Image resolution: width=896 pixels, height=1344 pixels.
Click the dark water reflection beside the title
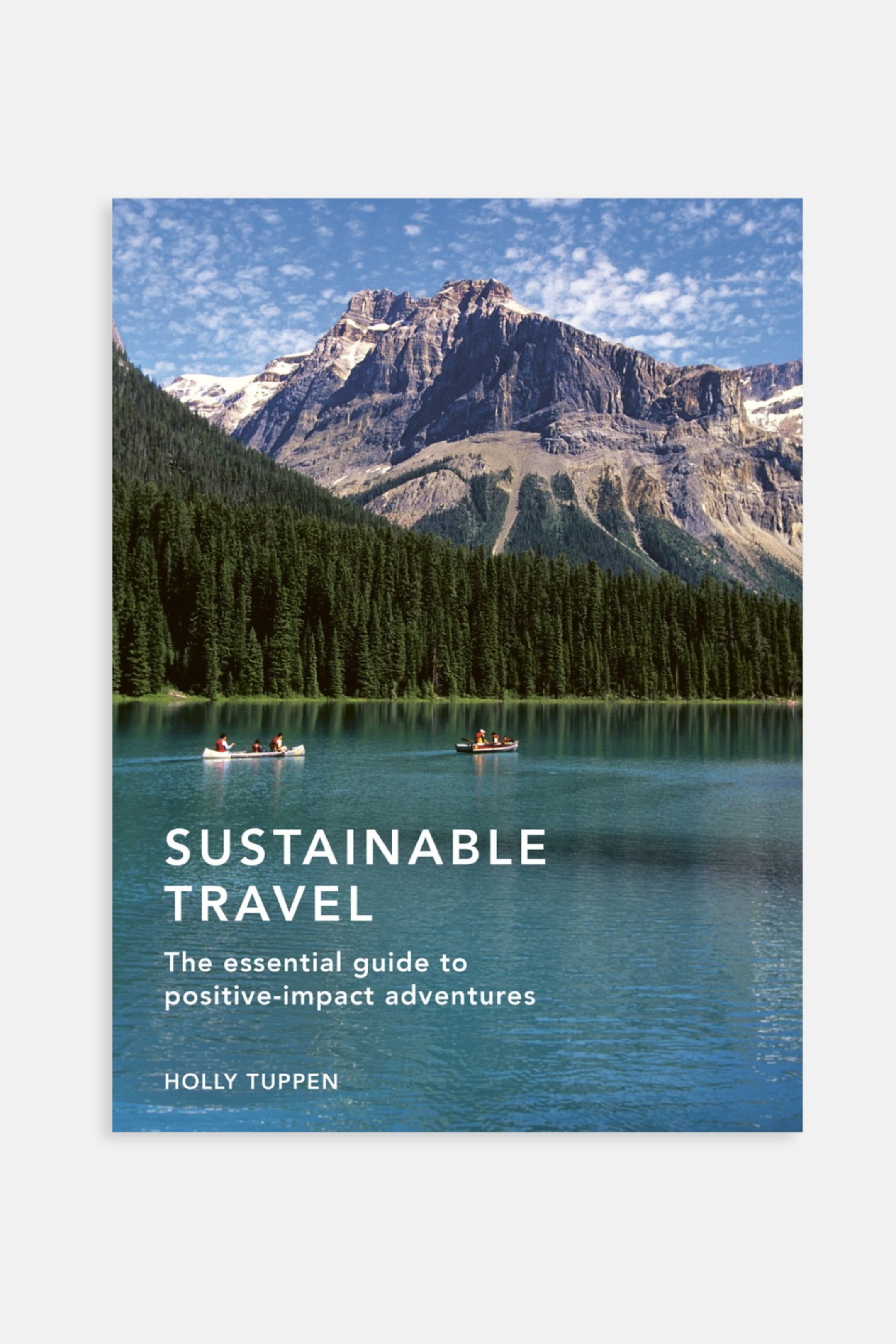pyautogui.click(x=674, y=852)
